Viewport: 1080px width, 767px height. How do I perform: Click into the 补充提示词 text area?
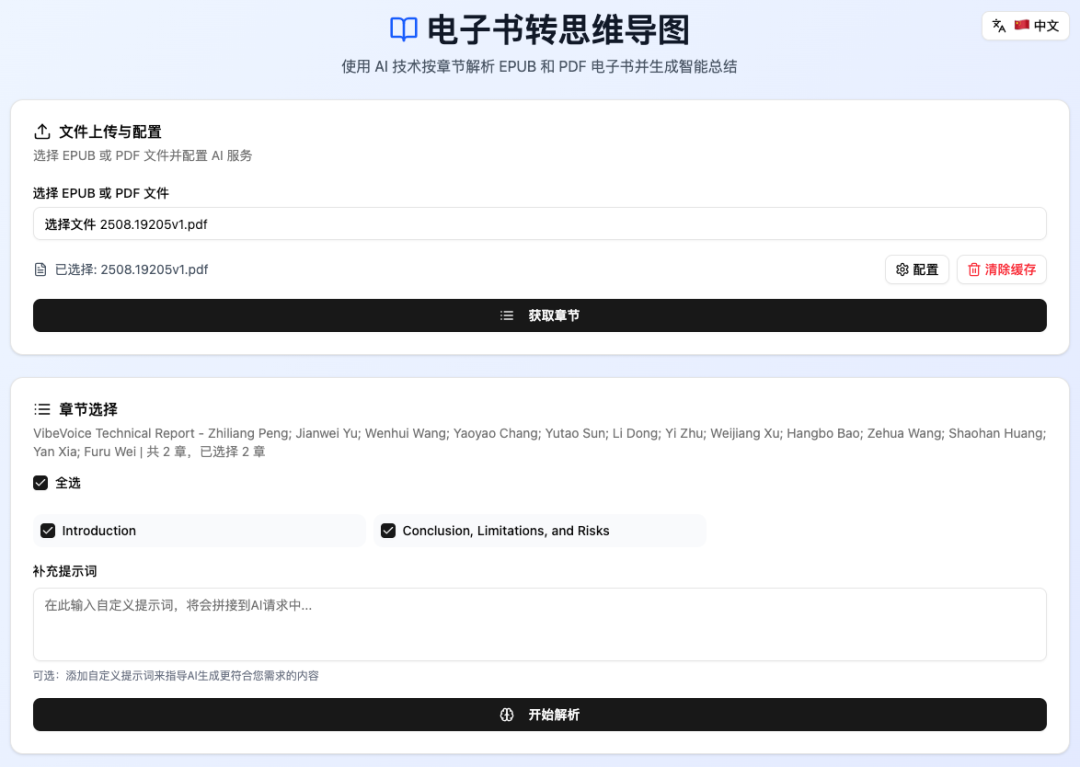point(539,624)
